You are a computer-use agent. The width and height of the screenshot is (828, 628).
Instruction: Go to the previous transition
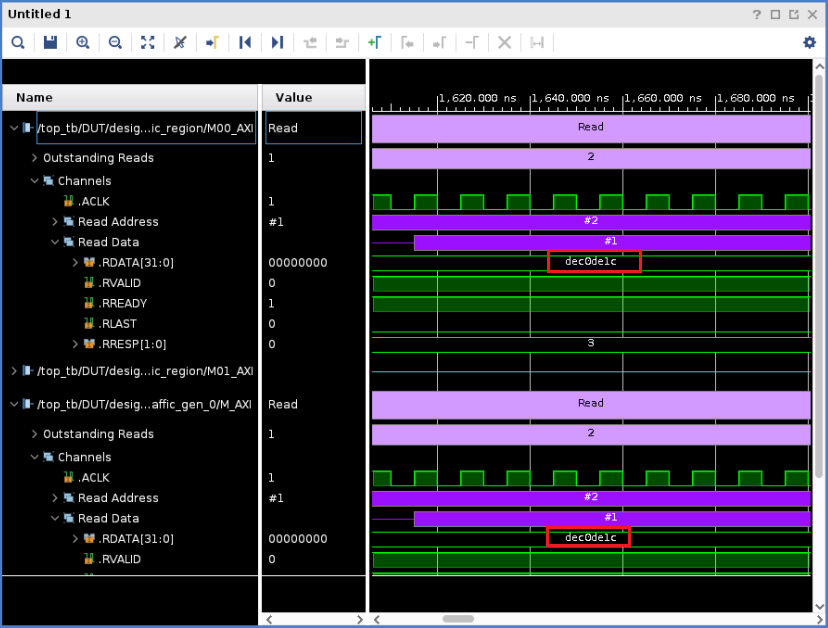coord(310,42)
